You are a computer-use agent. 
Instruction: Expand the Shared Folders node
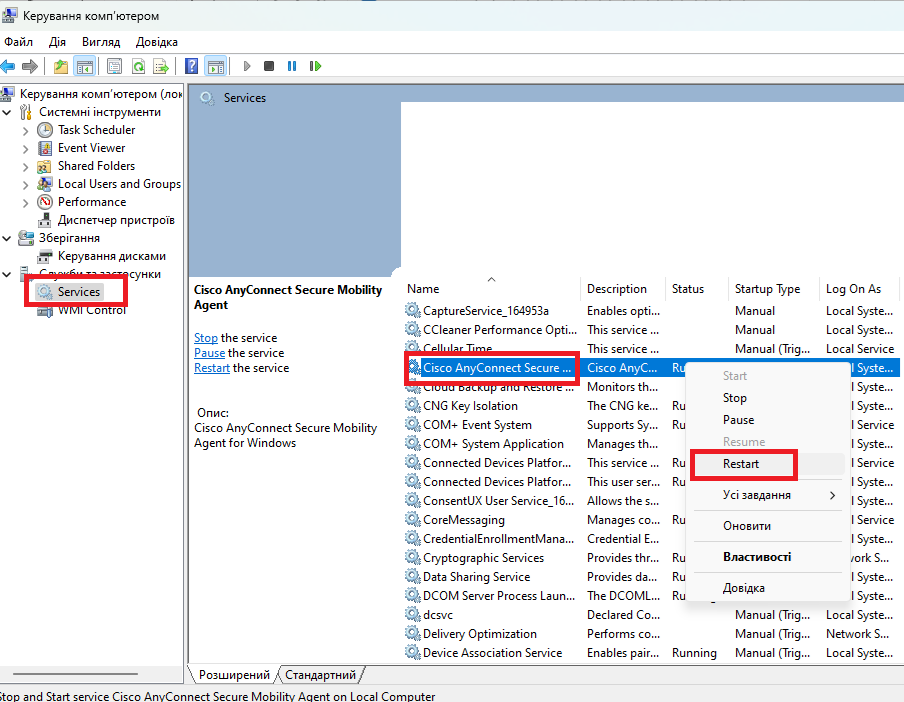pyautogui.click(x=25, y=167)
